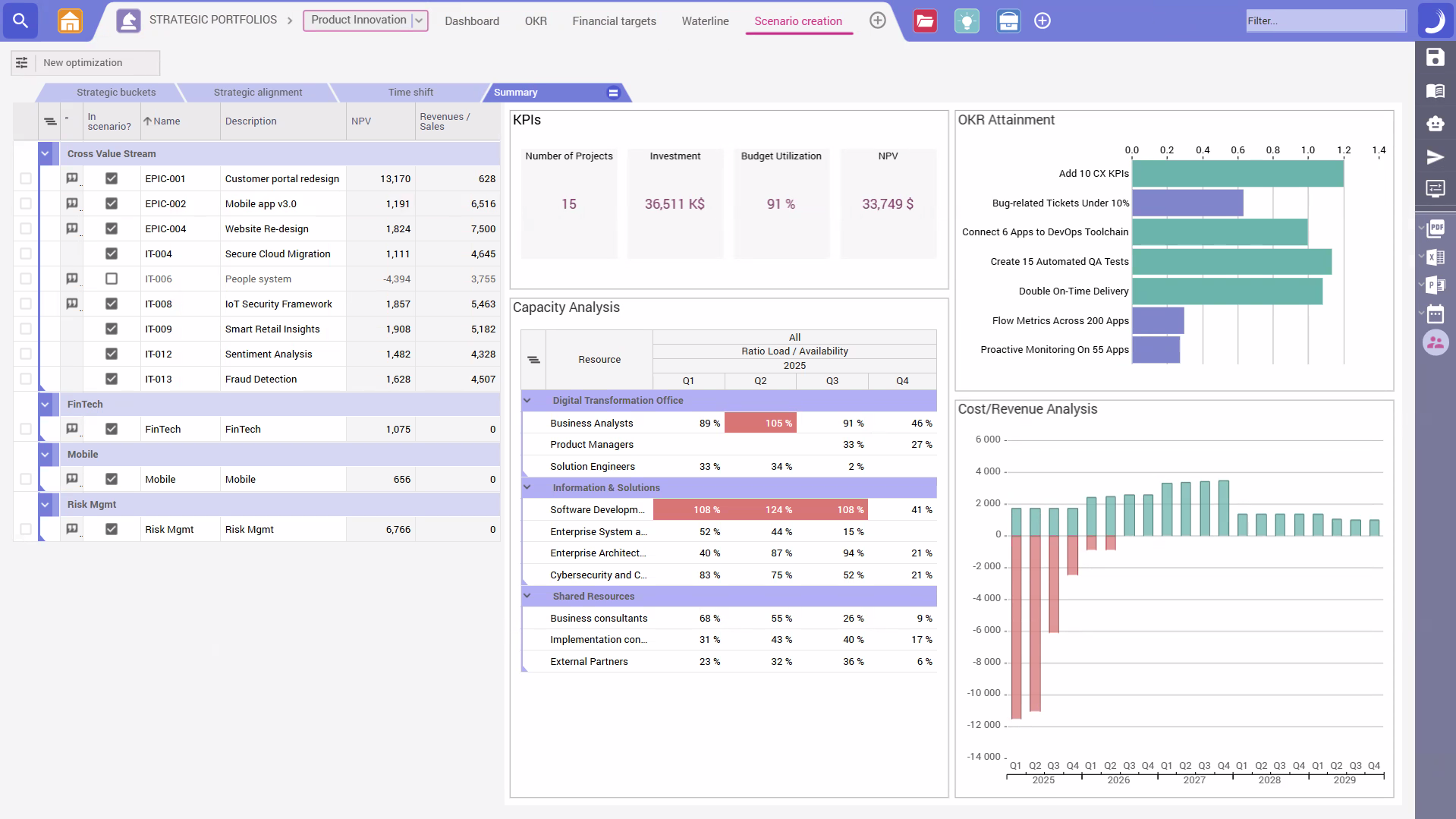Viewport: 1456px width, 819px height.
Task: Switch to the Waterline tab
Action: [x=704, y=21]
